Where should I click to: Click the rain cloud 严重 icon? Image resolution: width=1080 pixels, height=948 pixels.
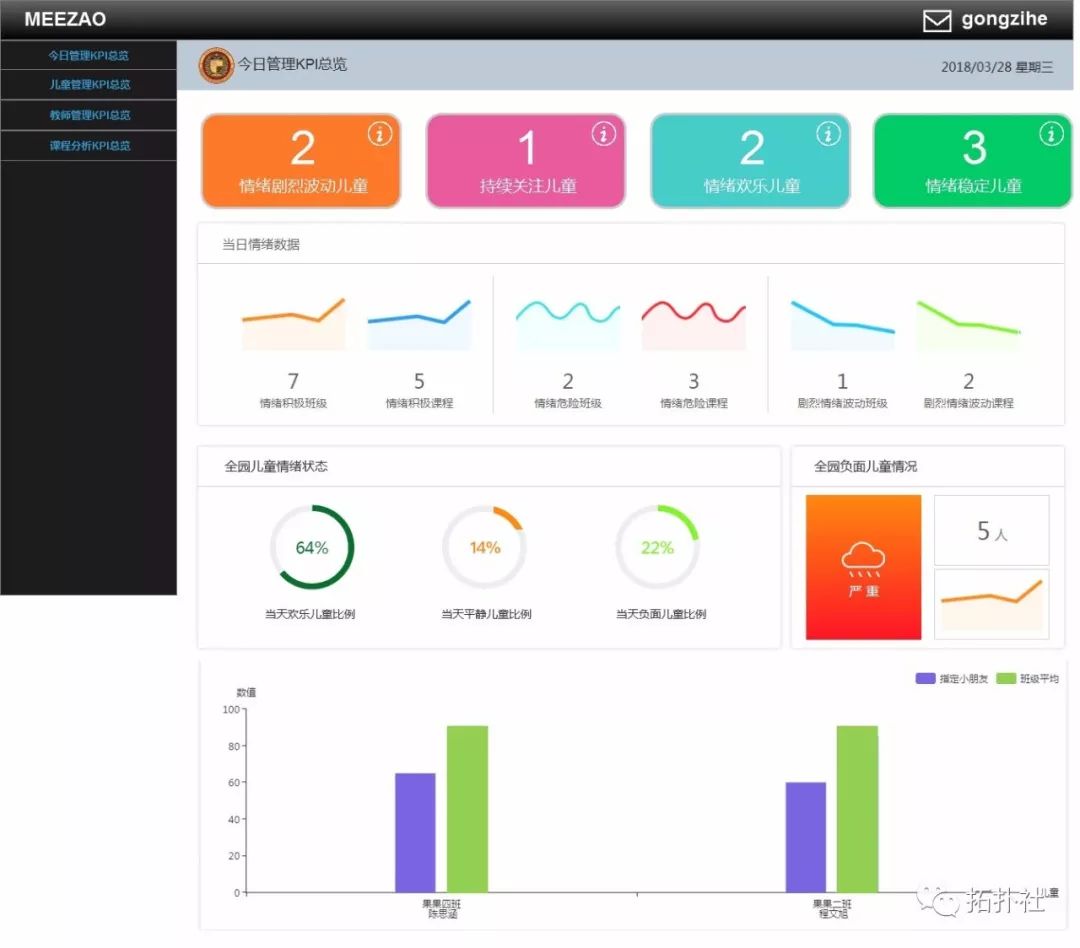coord(863,567)
